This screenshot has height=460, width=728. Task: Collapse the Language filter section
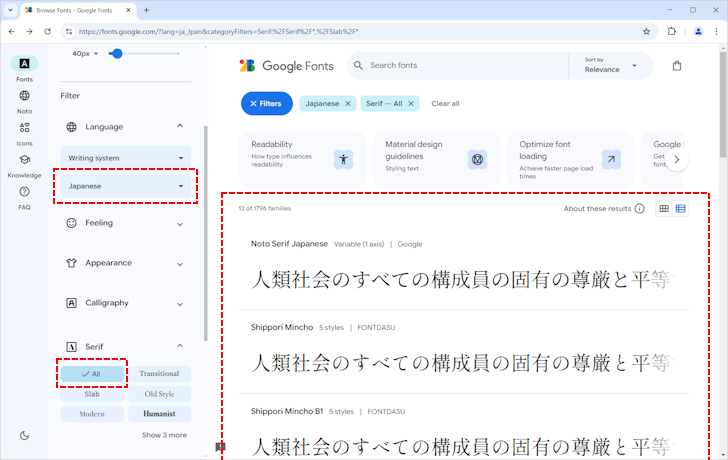click(180, 126)
